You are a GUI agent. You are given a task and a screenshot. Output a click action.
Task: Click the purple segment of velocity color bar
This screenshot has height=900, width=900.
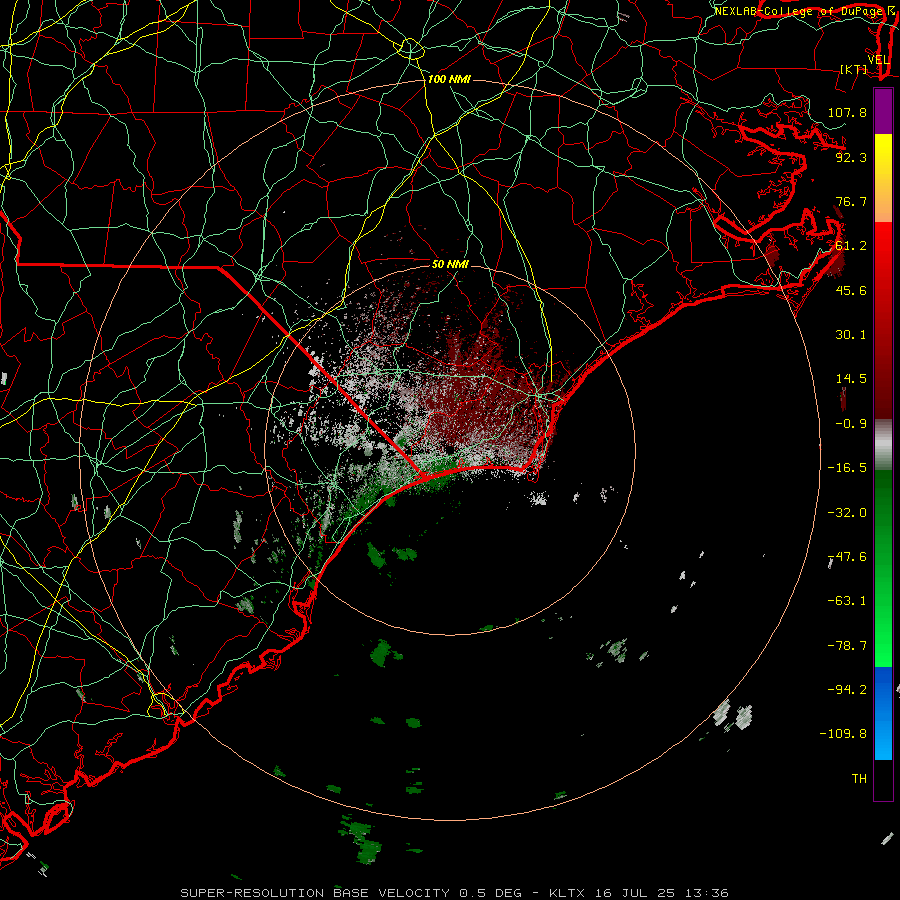[x=883, y=111]
